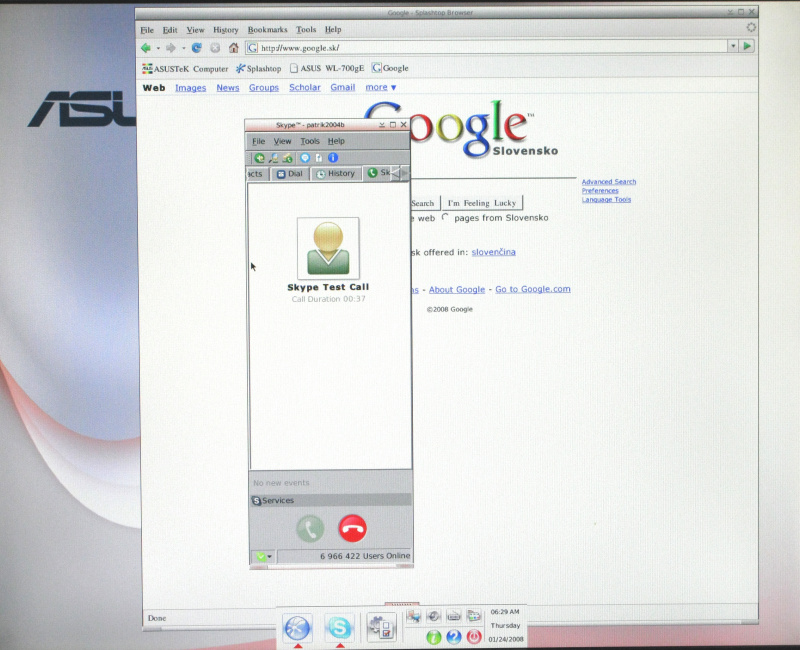
Task: Click the 'Go to Google.com' link
Action: coord(533,289)
